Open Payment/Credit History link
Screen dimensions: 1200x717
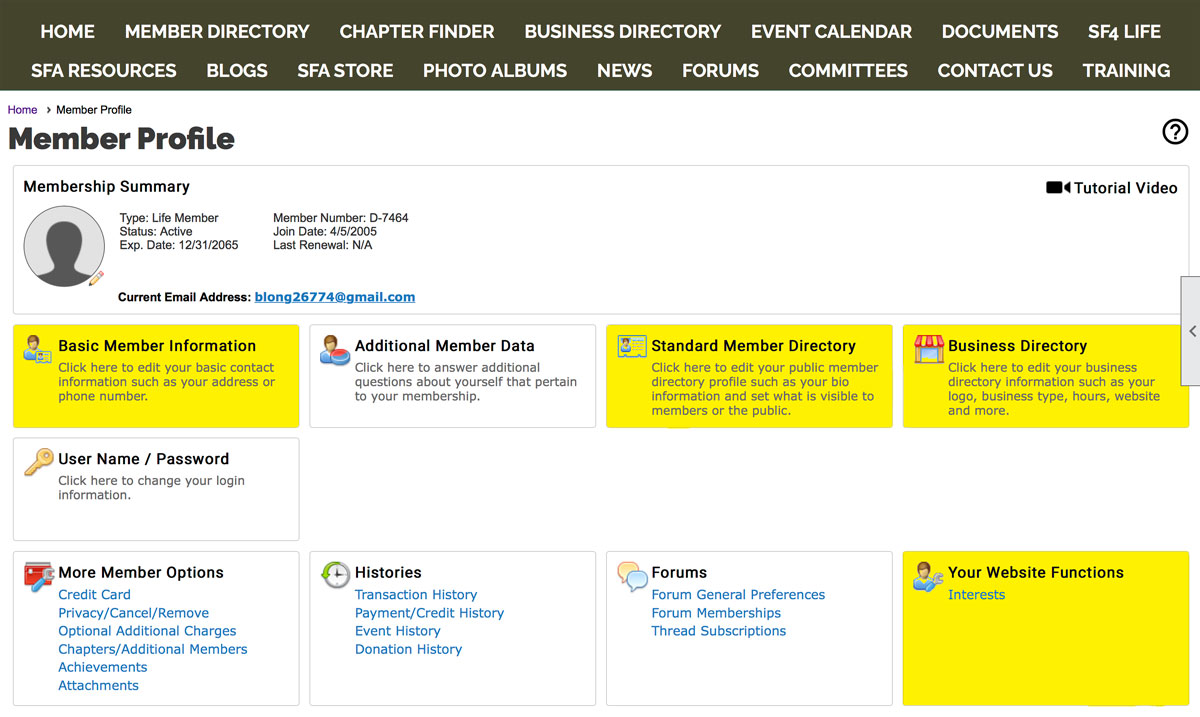430,613
